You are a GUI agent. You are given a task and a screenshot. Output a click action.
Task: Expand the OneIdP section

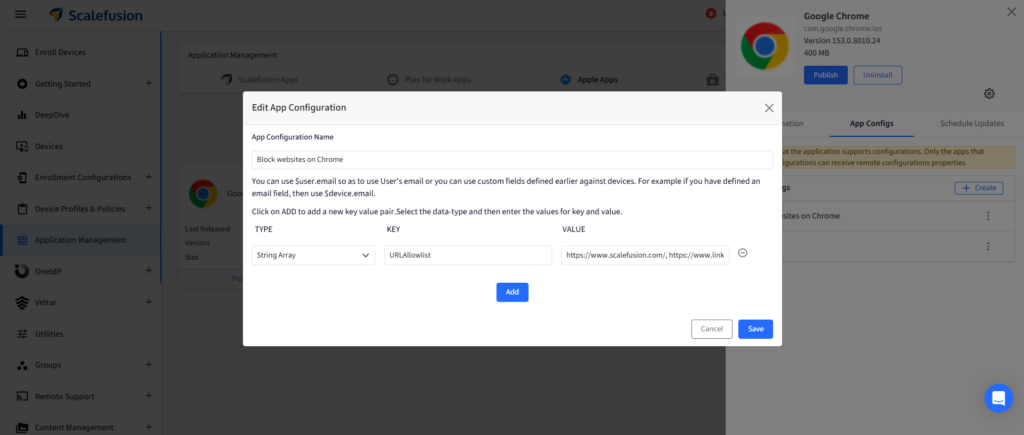149,271
